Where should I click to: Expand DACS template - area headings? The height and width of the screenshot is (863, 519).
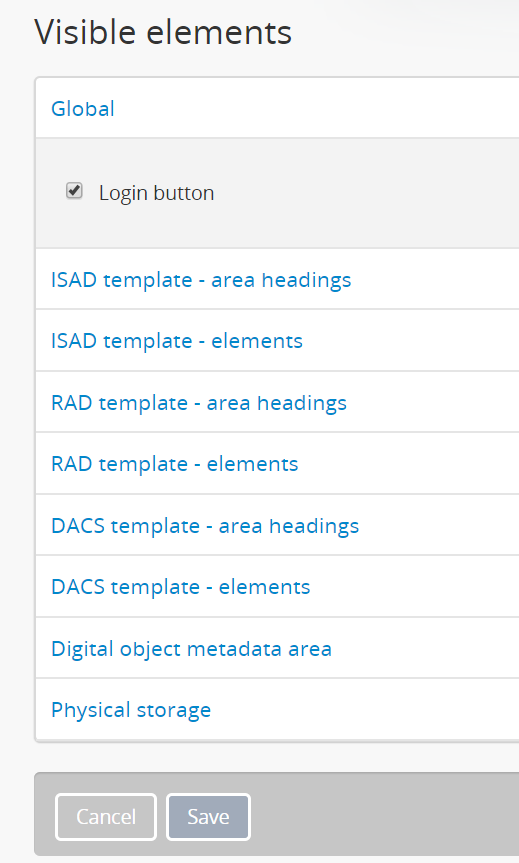[x=205, y=526]
